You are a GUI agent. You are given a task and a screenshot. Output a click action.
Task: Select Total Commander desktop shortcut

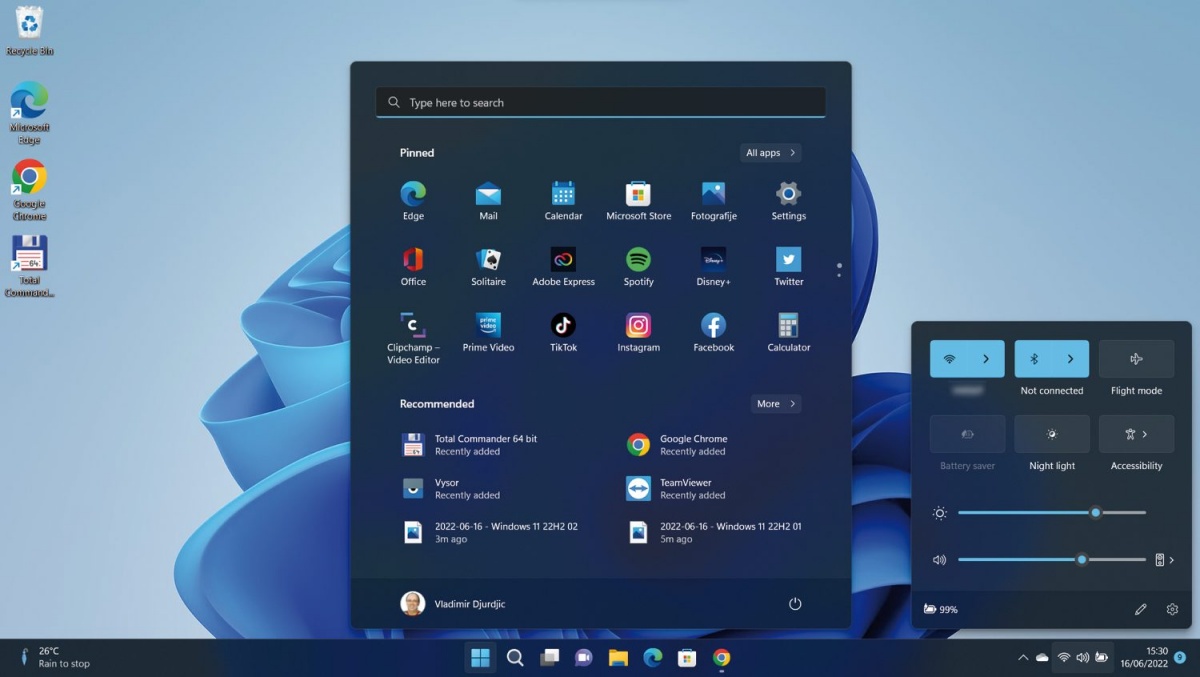[29, 266]
